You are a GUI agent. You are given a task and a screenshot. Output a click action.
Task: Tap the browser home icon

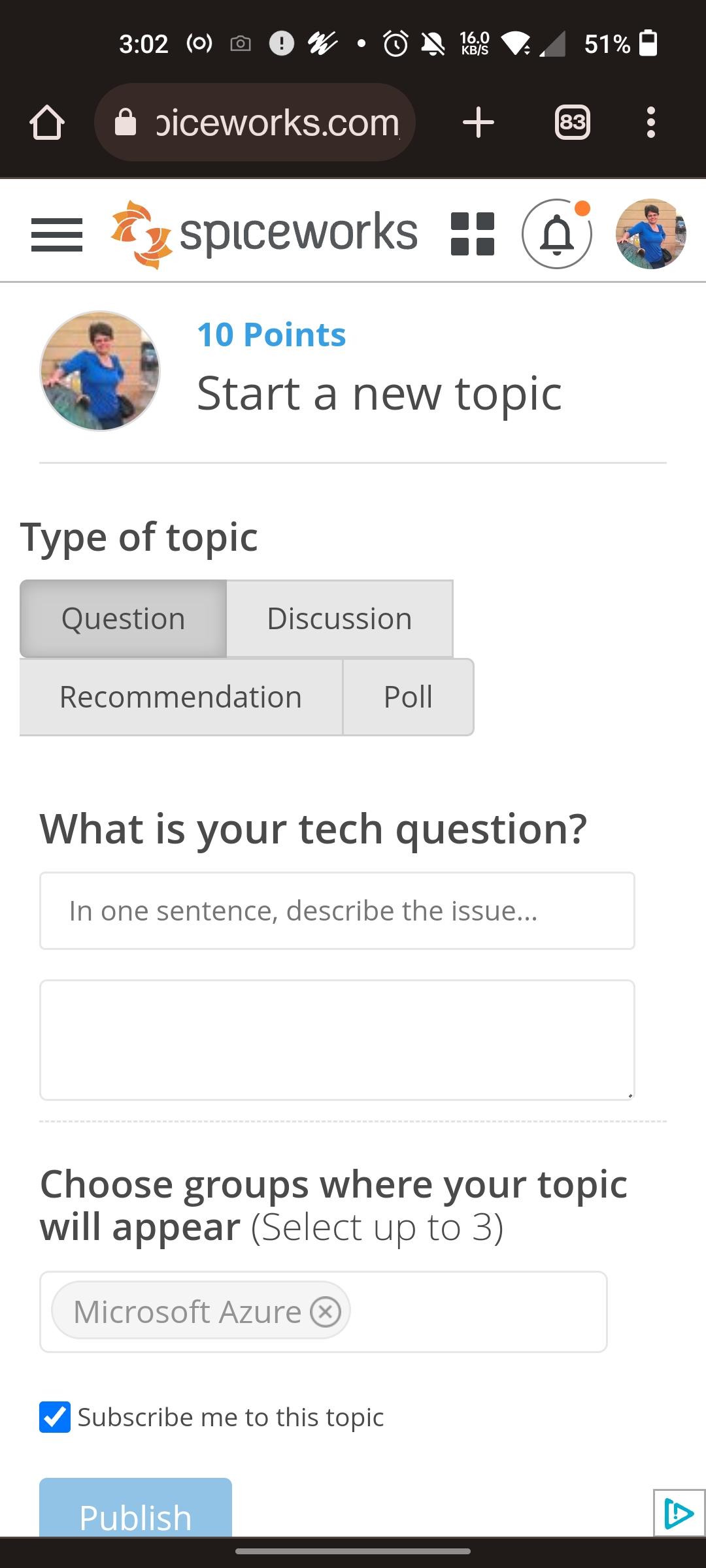click(47, 122)
